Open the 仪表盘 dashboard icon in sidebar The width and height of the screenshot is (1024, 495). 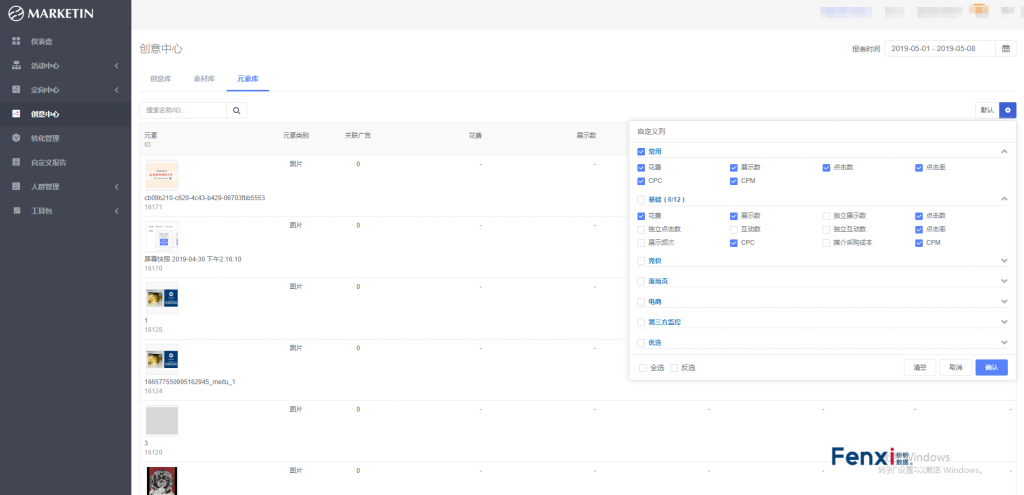pos(16,41)
